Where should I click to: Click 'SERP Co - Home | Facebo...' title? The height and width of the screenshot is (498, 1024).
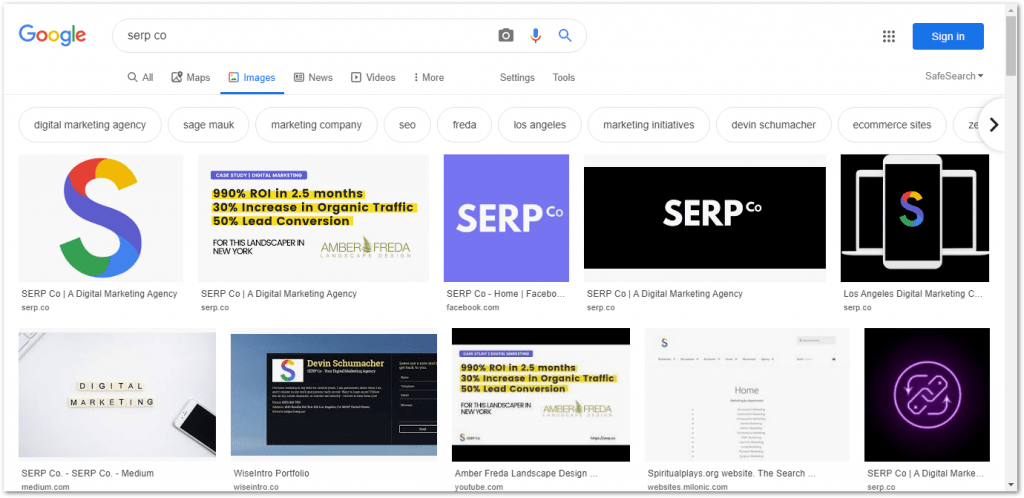(505, 294)
